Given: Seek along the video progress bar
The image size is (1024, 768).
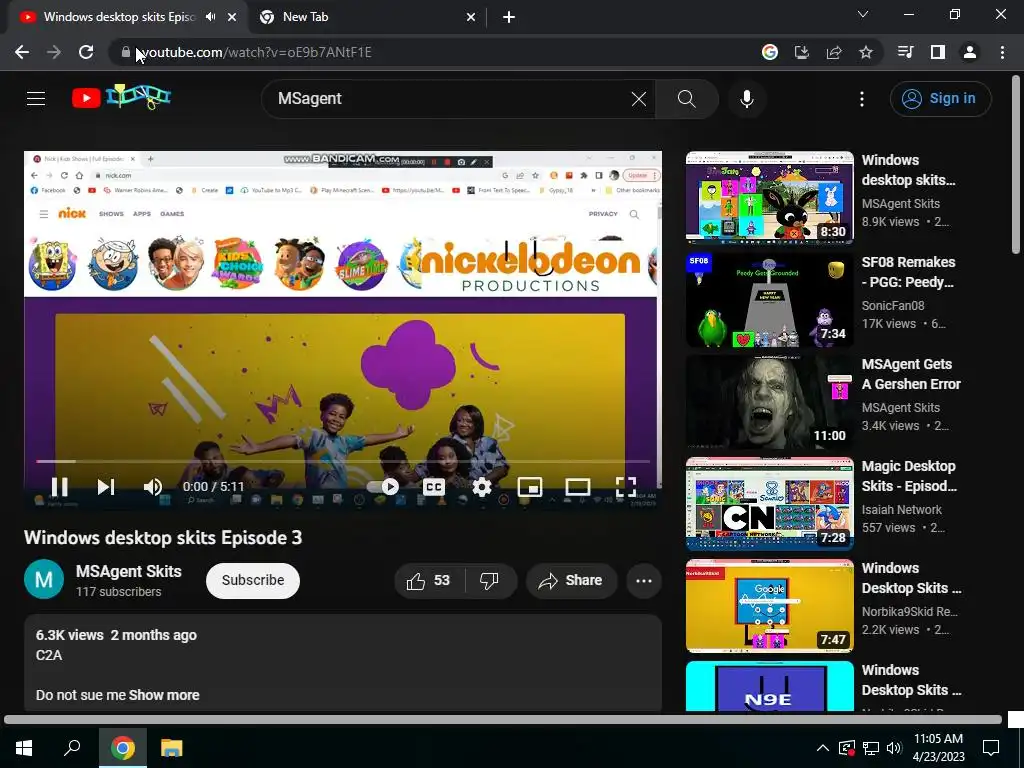Looking at the screenshot, I should (x=343, y=461).
